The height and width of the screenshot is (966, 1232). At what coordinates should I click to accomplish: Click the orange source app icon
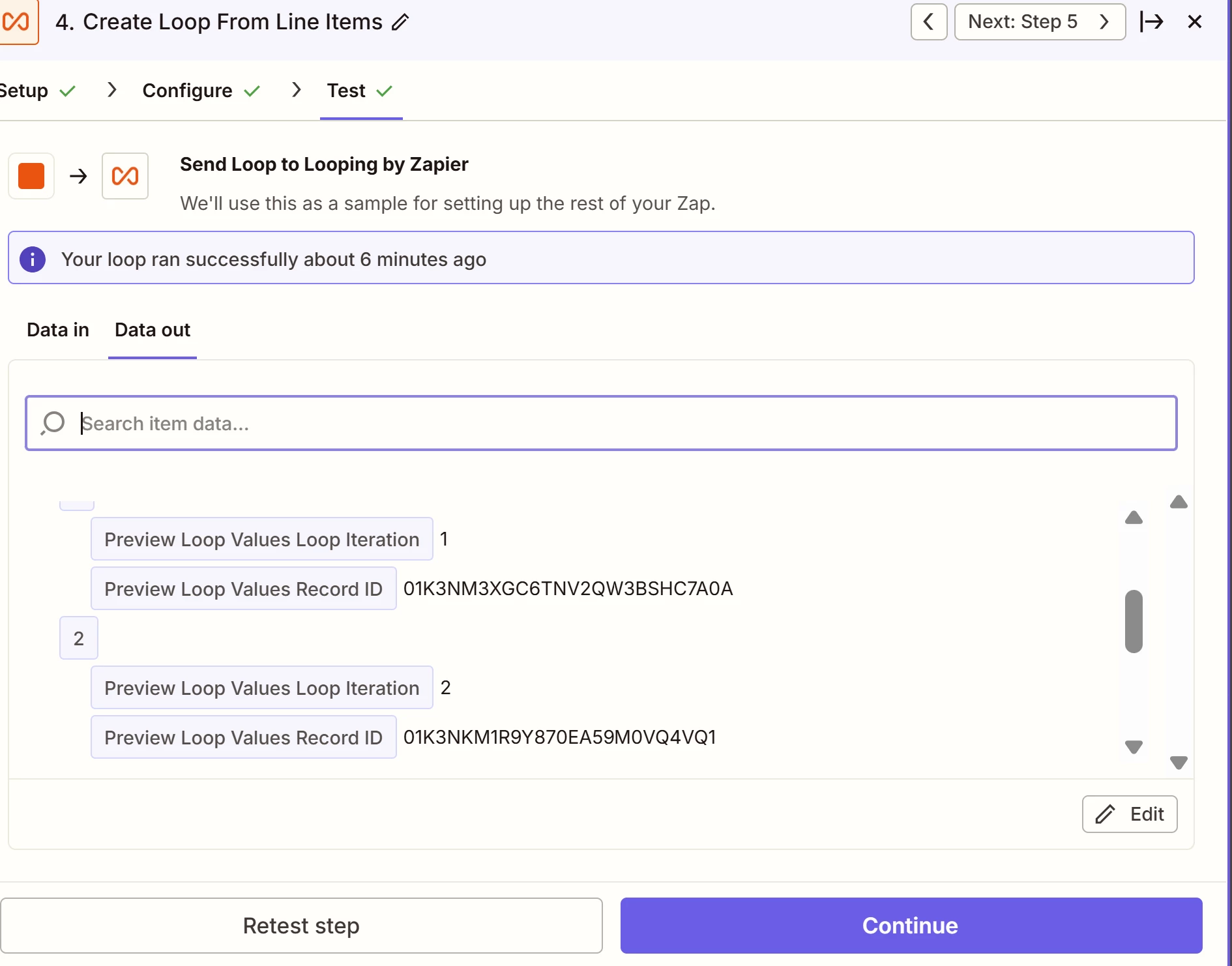pyautogui.click(x=31, y=176)
